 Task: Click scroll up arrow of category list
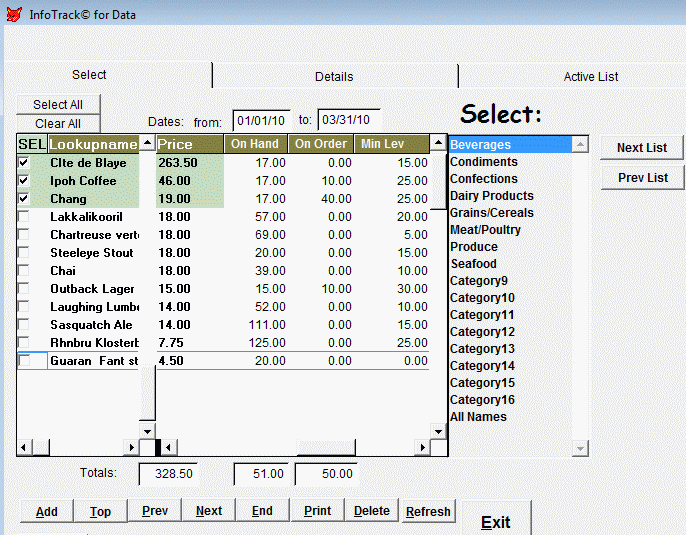(579, 145)
